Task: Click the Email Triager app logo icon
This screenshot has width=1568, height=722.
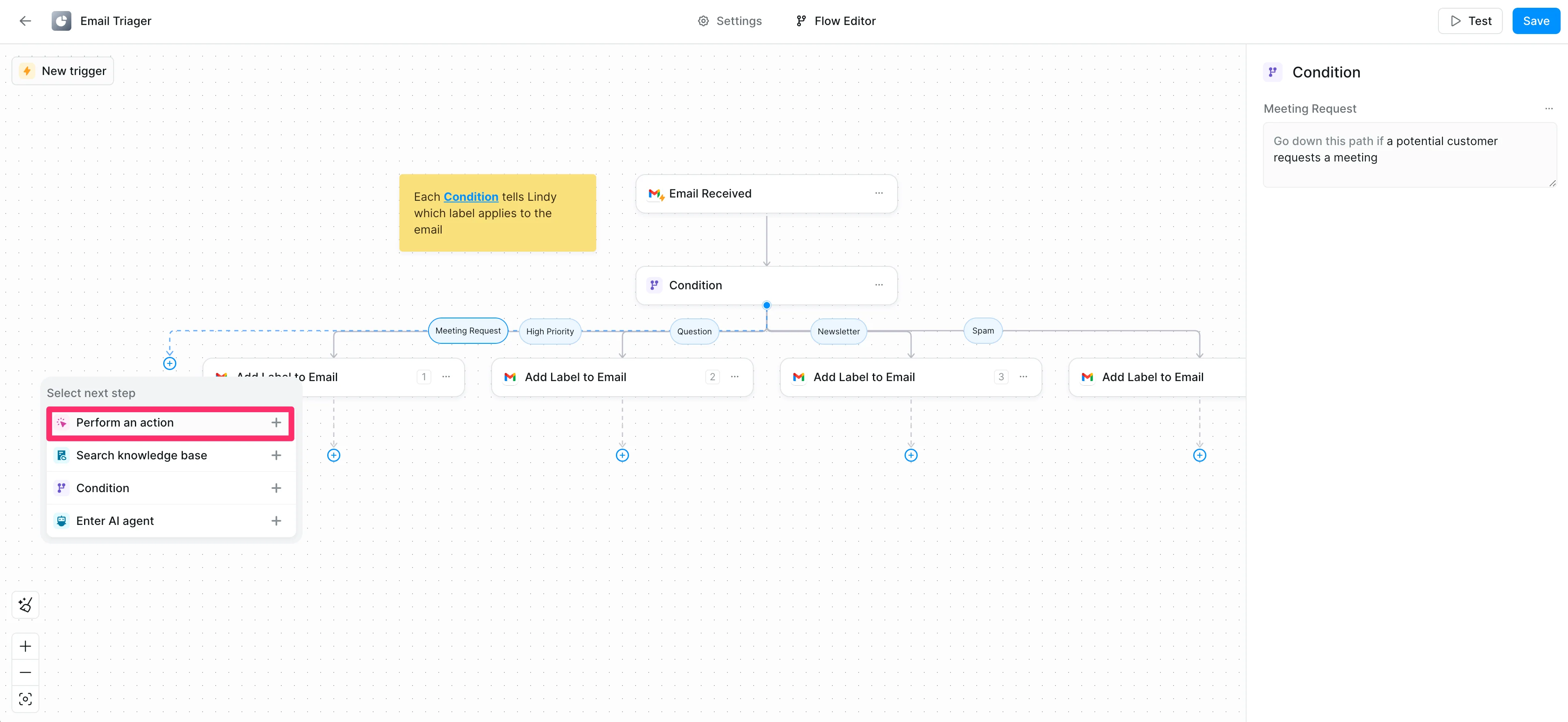Action: 61,20
